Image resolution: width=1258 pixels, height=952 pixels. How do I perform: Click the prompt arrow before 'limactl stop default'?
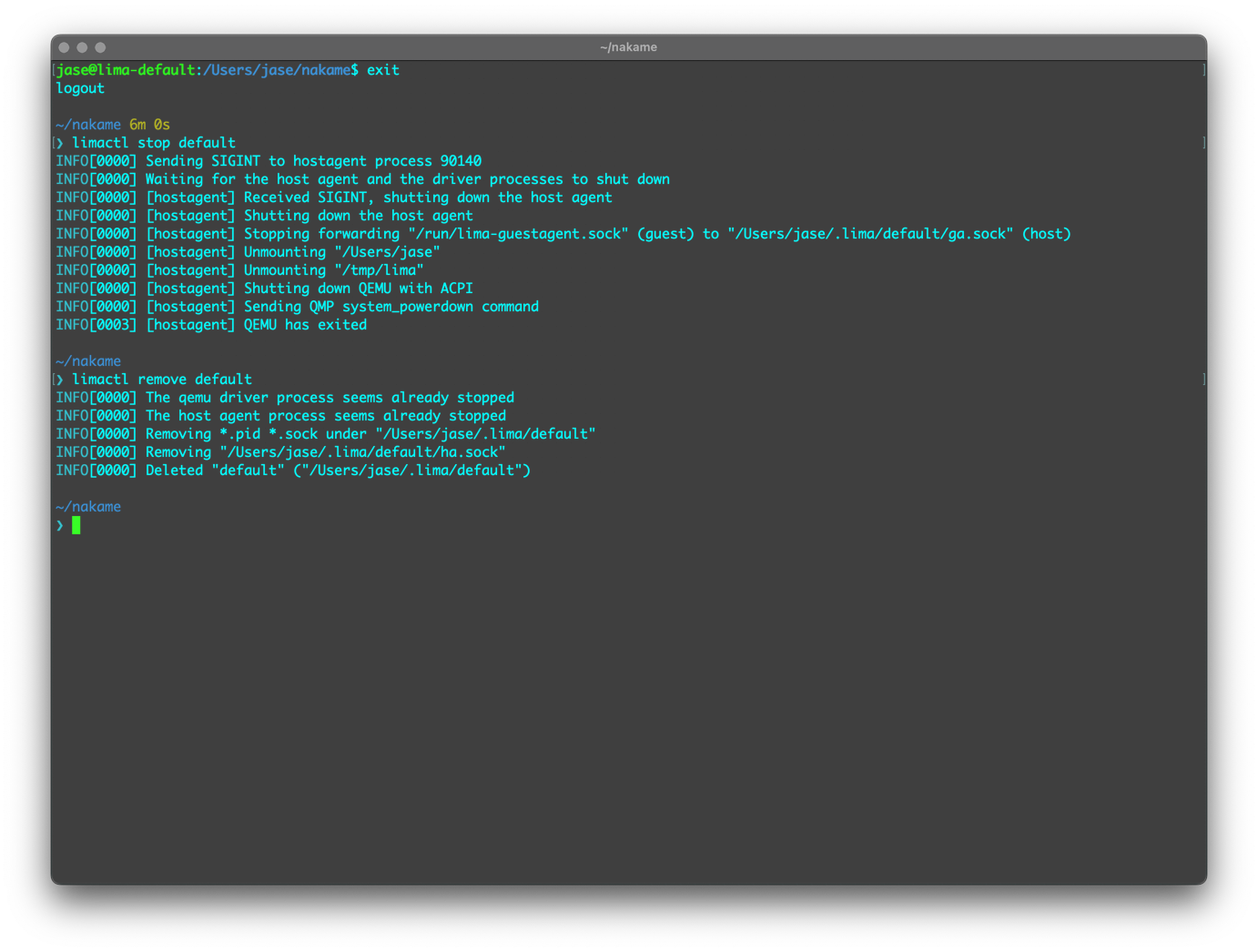60,143
